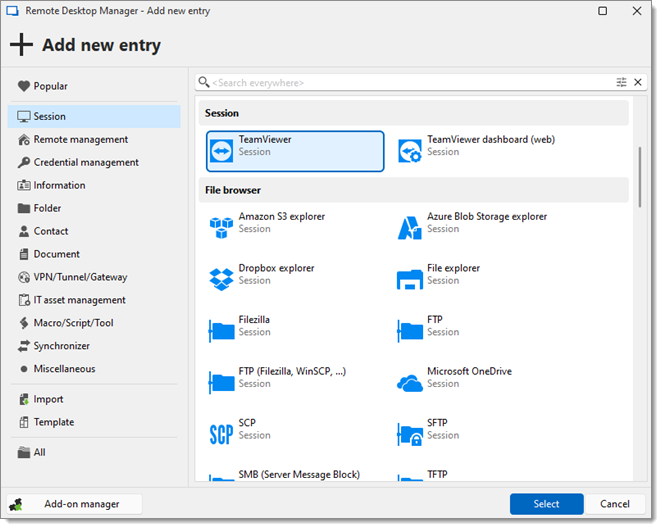The height and width of the screenshot is (529, 662).
Task: Click the Macro/Script/Tool lightning icon
Action: [x=24, y=323]
